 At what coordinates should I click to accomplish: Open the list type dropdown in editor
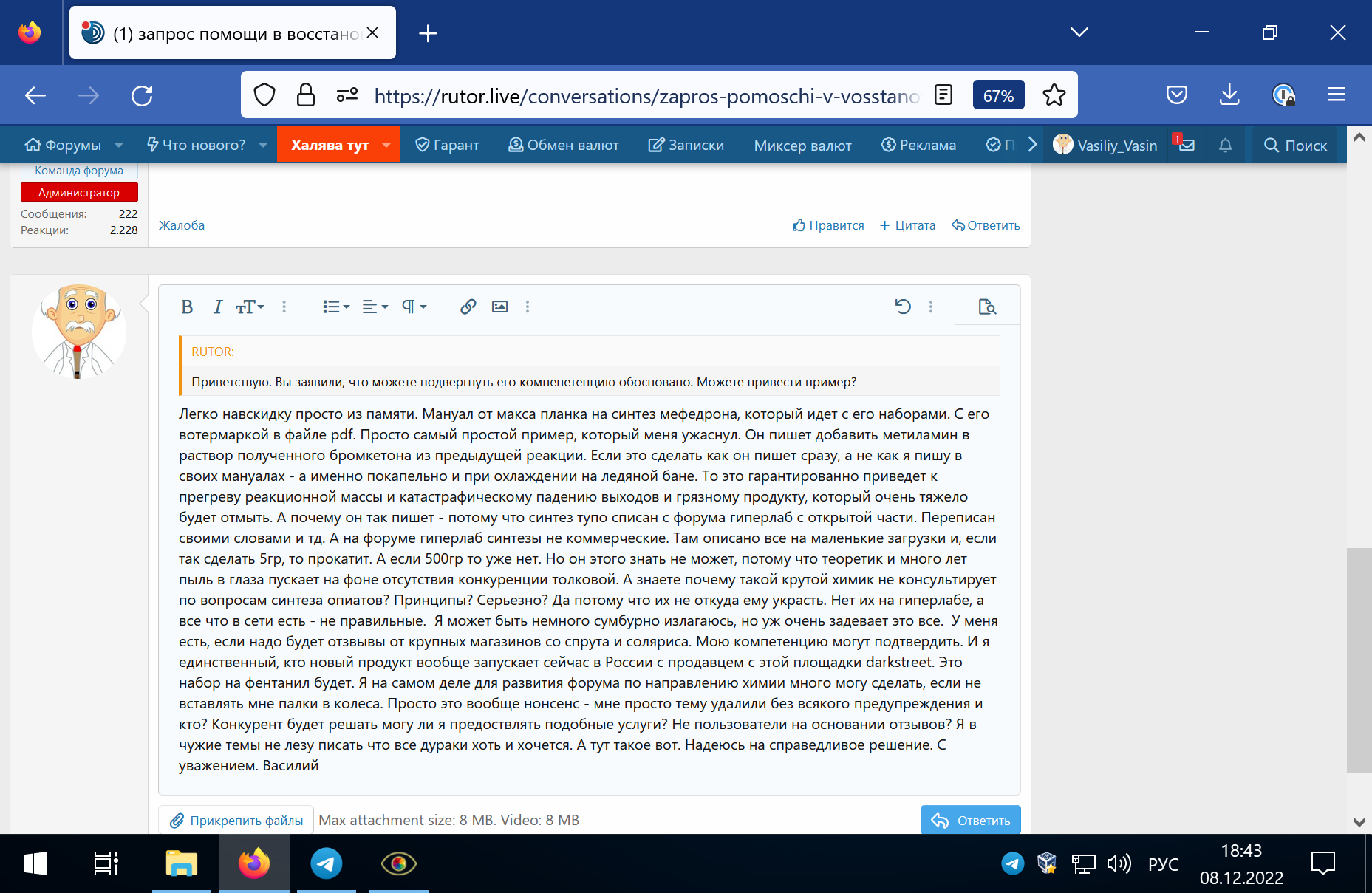click(x=336, y=307)
